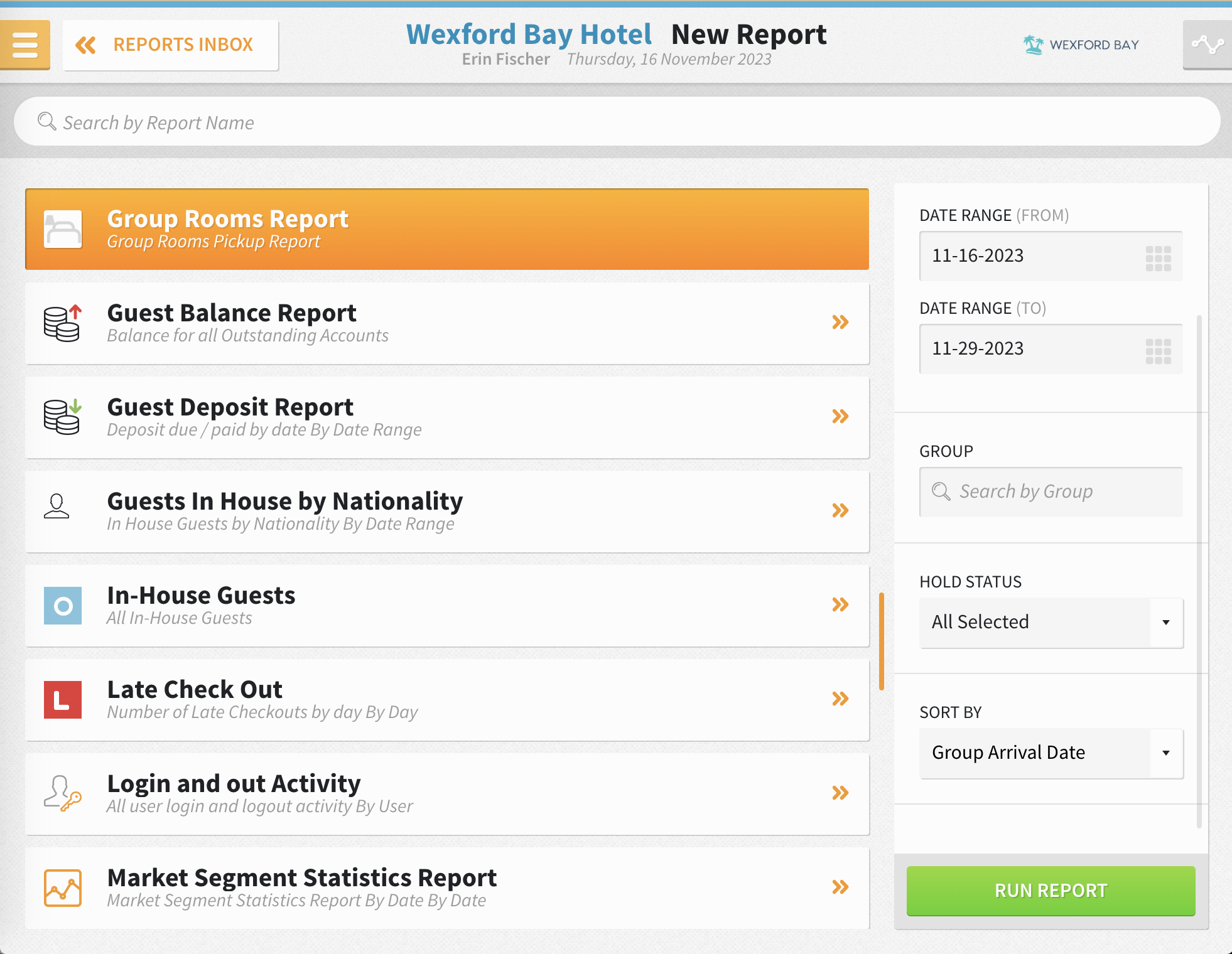Open calendar picker for Date Range To

1158,350
